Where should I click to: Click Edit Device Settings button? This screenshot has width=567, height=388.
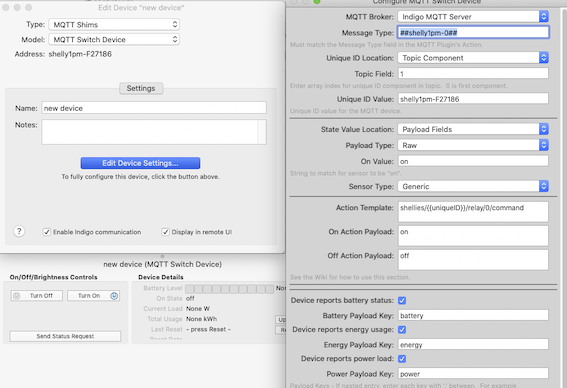pos(140,163)
